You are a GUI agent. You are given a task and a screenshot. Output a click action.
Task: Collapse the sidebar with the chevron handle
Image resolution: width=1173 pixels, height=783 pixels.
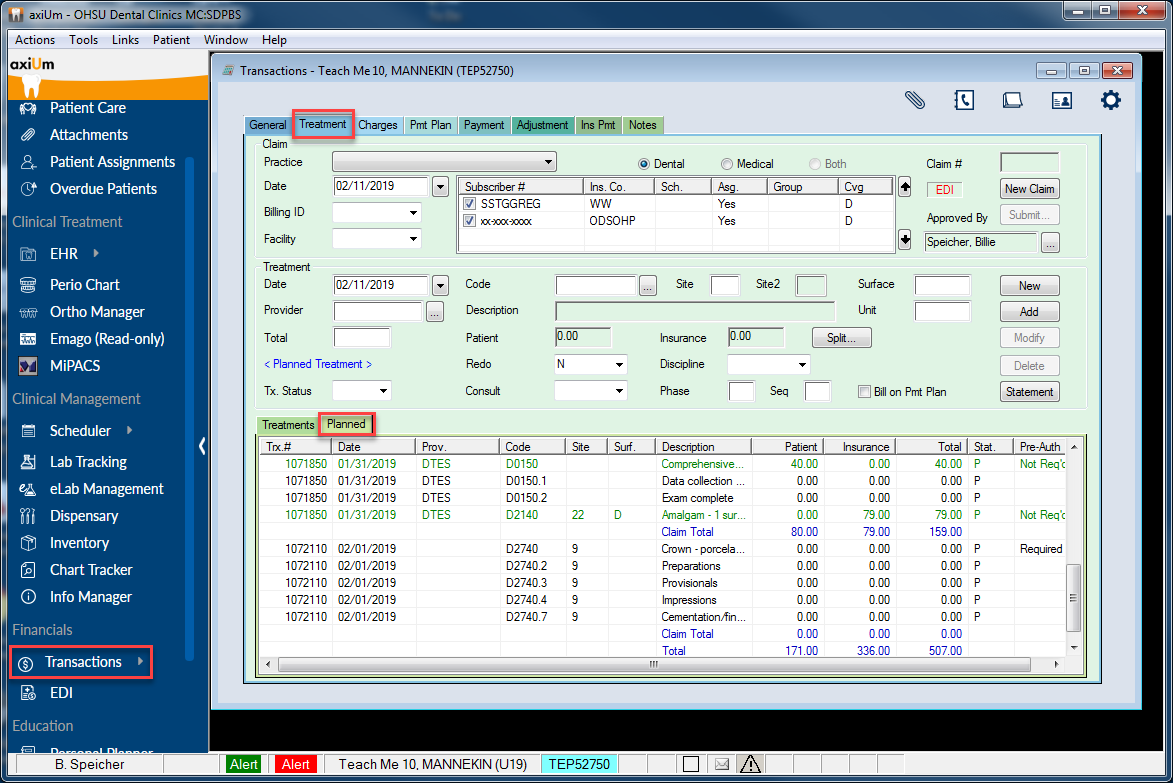pyautogui.click(x=202, y=446)
